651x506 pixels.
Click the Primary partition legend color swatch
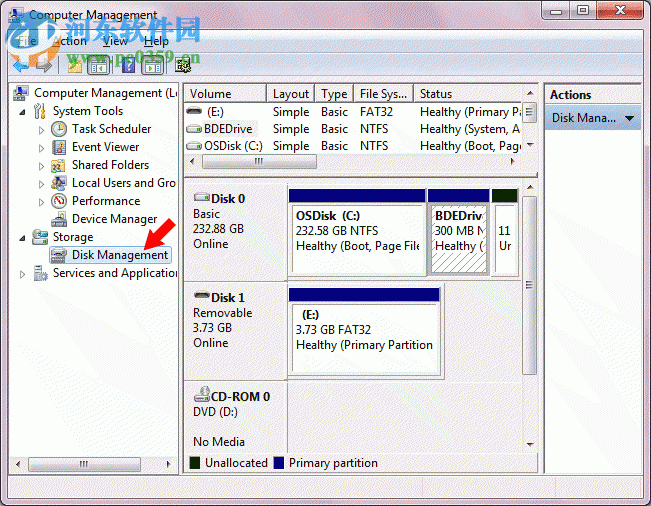pyautogui.click(x=279, y=463)
